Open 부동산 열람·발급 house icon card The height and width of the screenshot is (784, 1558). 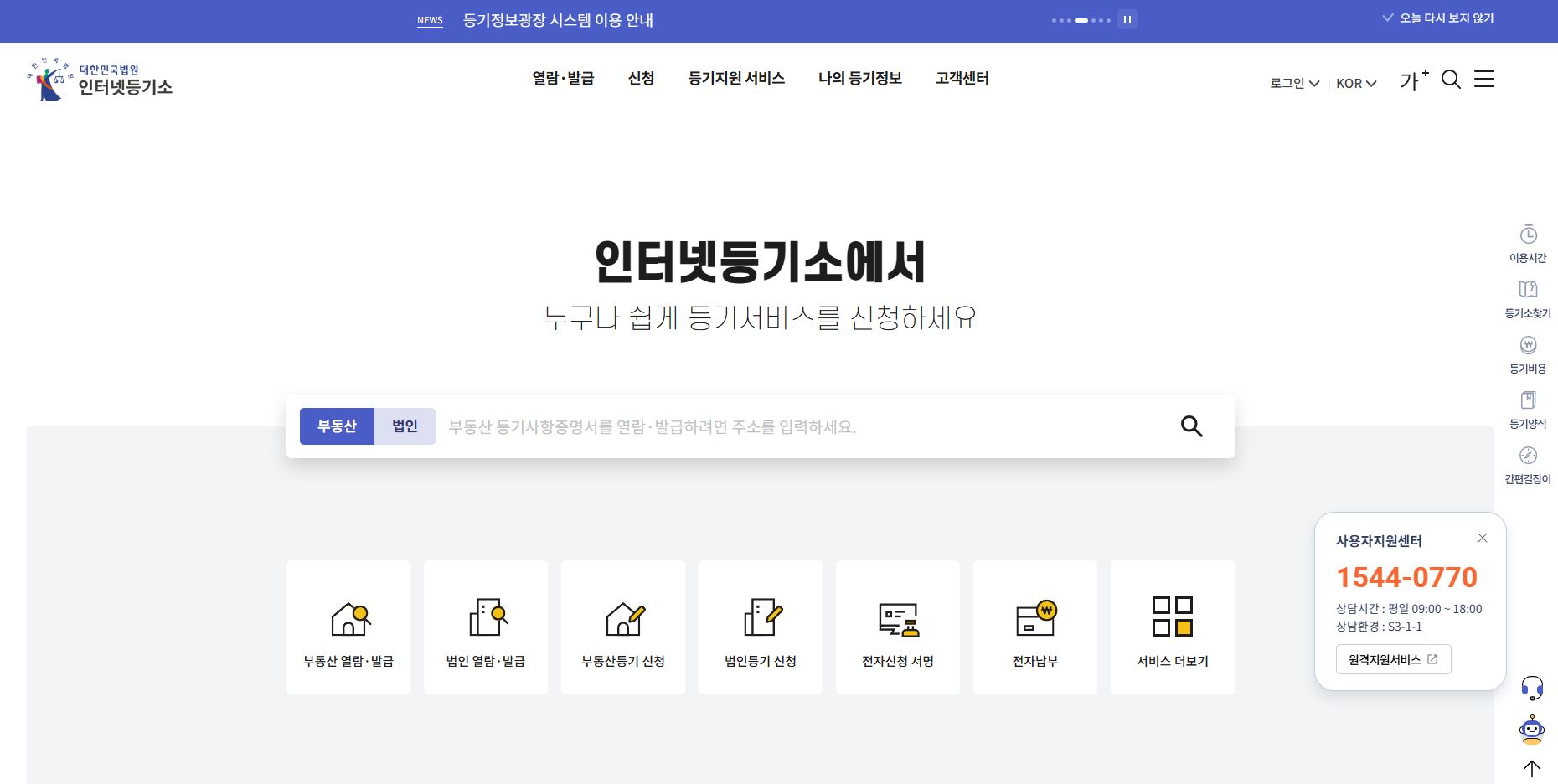click(x=348, y=627)
